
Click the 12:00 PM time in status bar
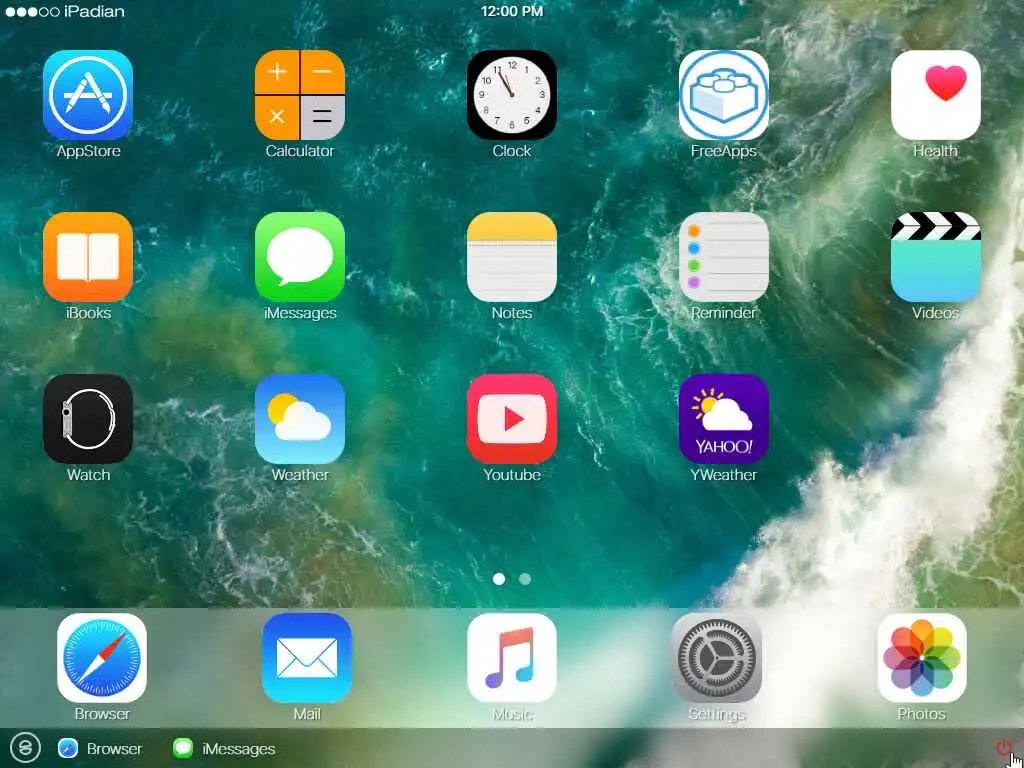pyautogui.click(x=512, y=11)
